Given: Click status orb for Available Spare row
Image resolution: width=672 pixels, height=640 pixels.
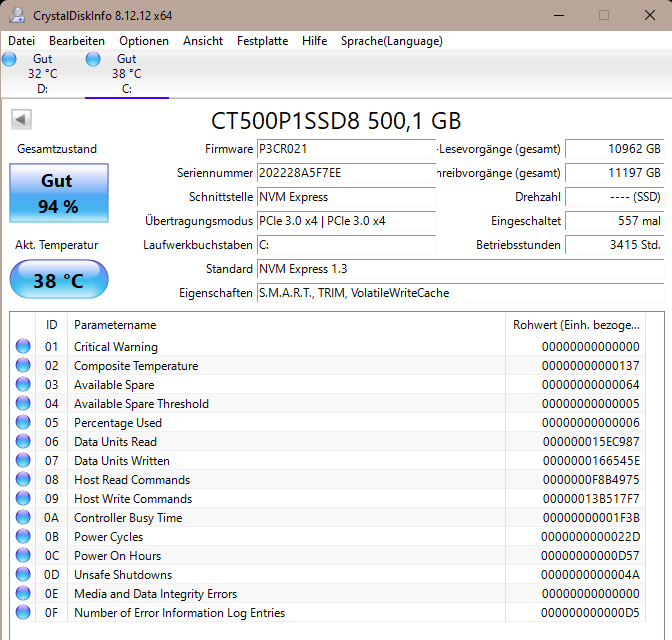Looking at the screenshot, I should click(x=23, y=384).
